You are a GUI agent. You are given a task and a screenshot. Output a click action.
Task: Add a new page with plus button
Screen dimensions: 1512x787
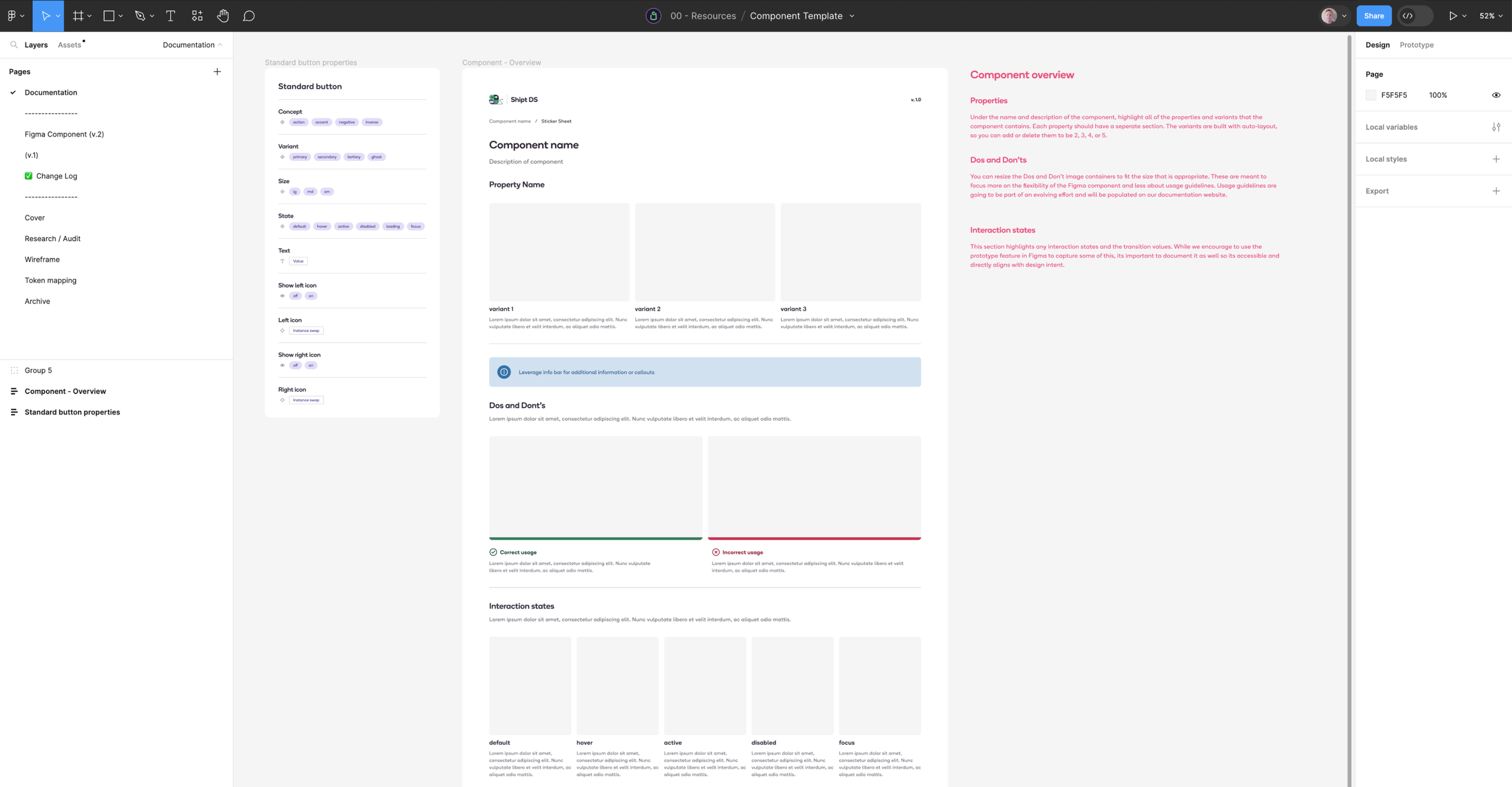(217, 71)
